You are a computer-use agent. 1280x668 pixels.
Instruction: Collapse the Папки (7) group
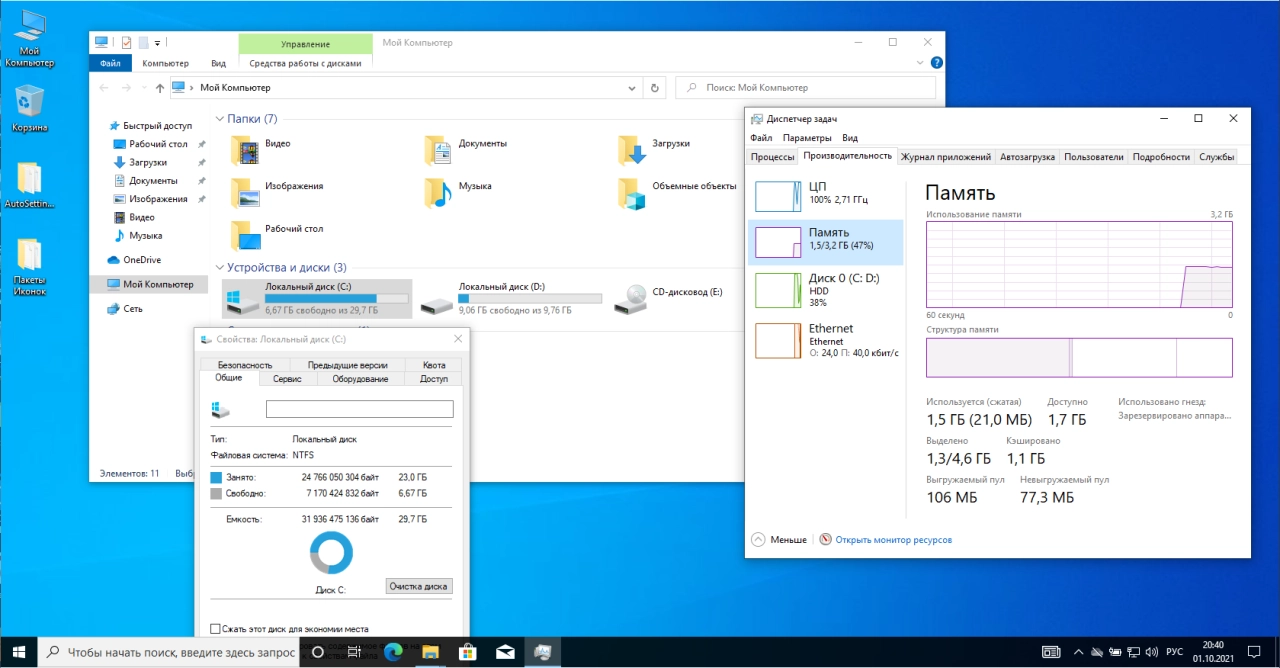[x=219, y=118]
